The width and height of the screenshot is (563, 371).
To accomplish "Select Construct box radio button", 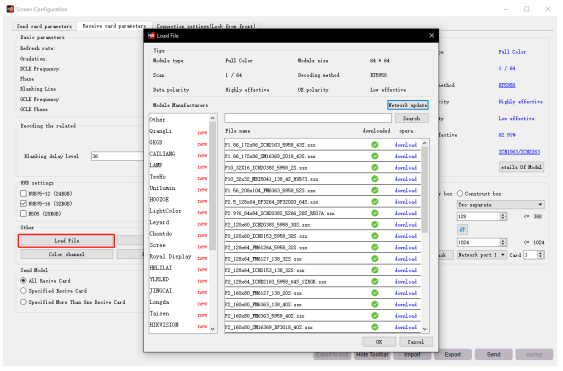I will click(460, 194).
